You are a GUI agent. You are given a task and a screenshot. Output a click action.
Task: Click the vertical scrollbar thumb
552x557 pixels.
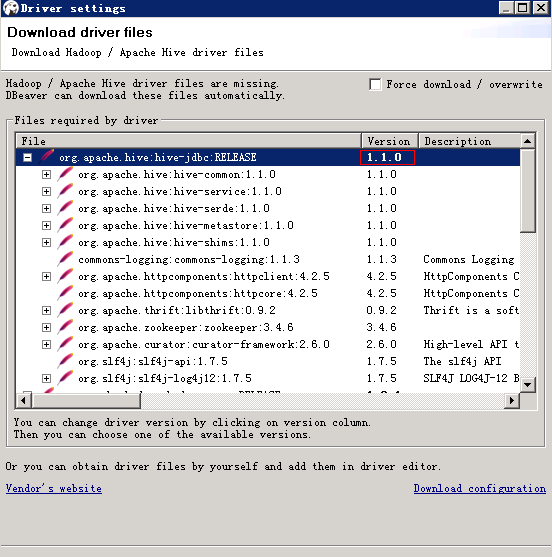tap(528, 191)
